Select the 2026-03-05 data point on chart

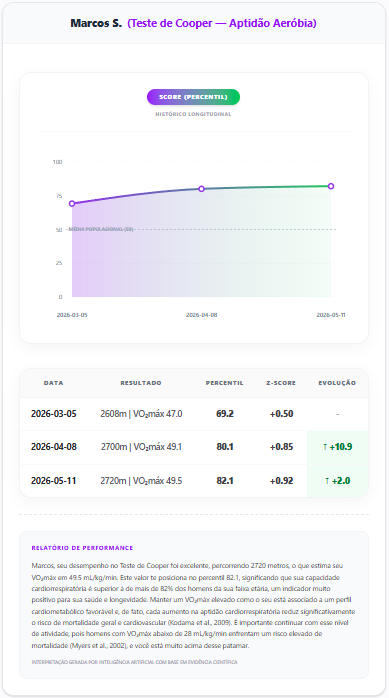72,203
